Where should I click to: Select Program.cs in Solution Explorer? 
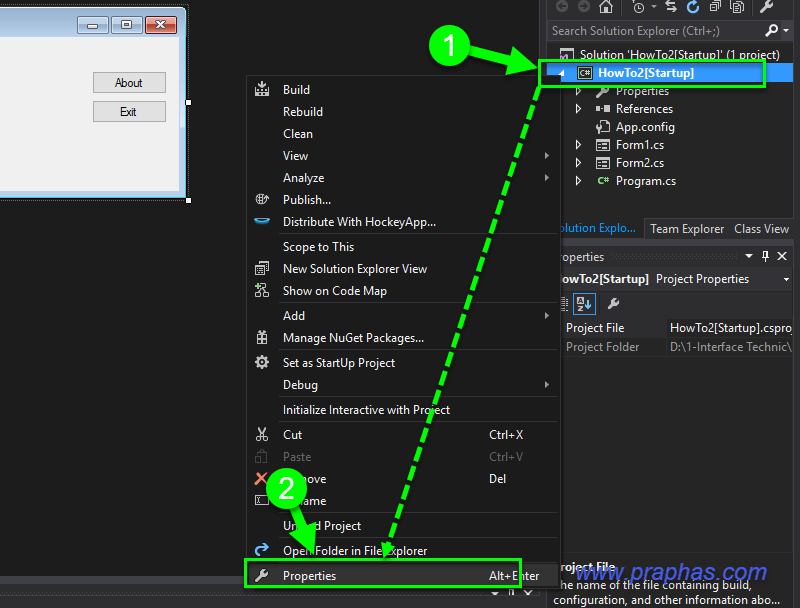pos(645,181)
